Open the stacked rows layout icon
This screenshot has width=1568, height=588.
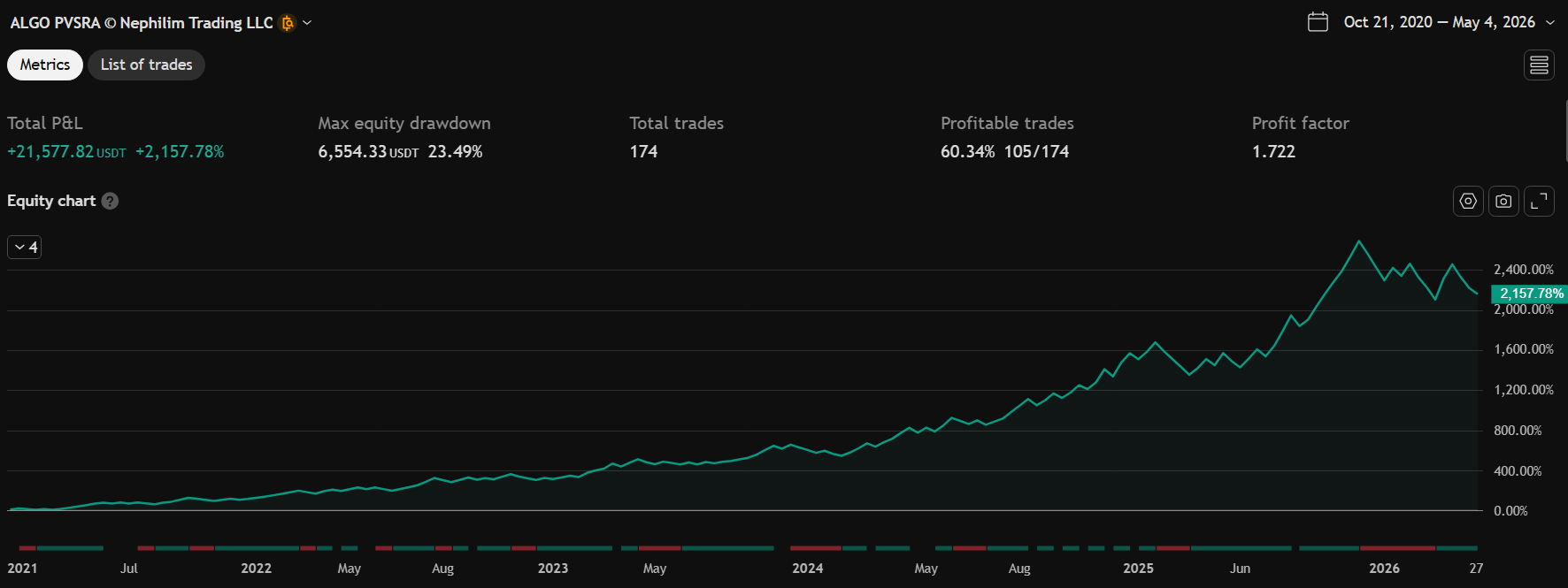(1540, 65)
